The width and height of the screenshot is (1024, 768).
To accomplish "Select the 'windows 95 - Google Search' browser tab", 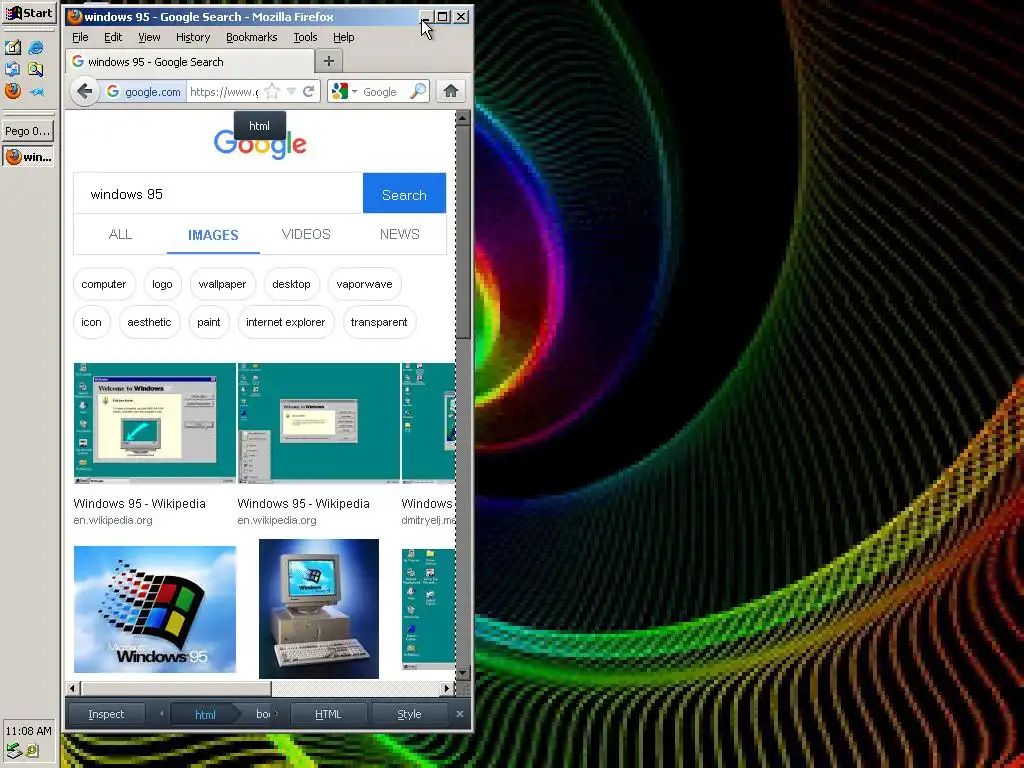I will point(189,61).
